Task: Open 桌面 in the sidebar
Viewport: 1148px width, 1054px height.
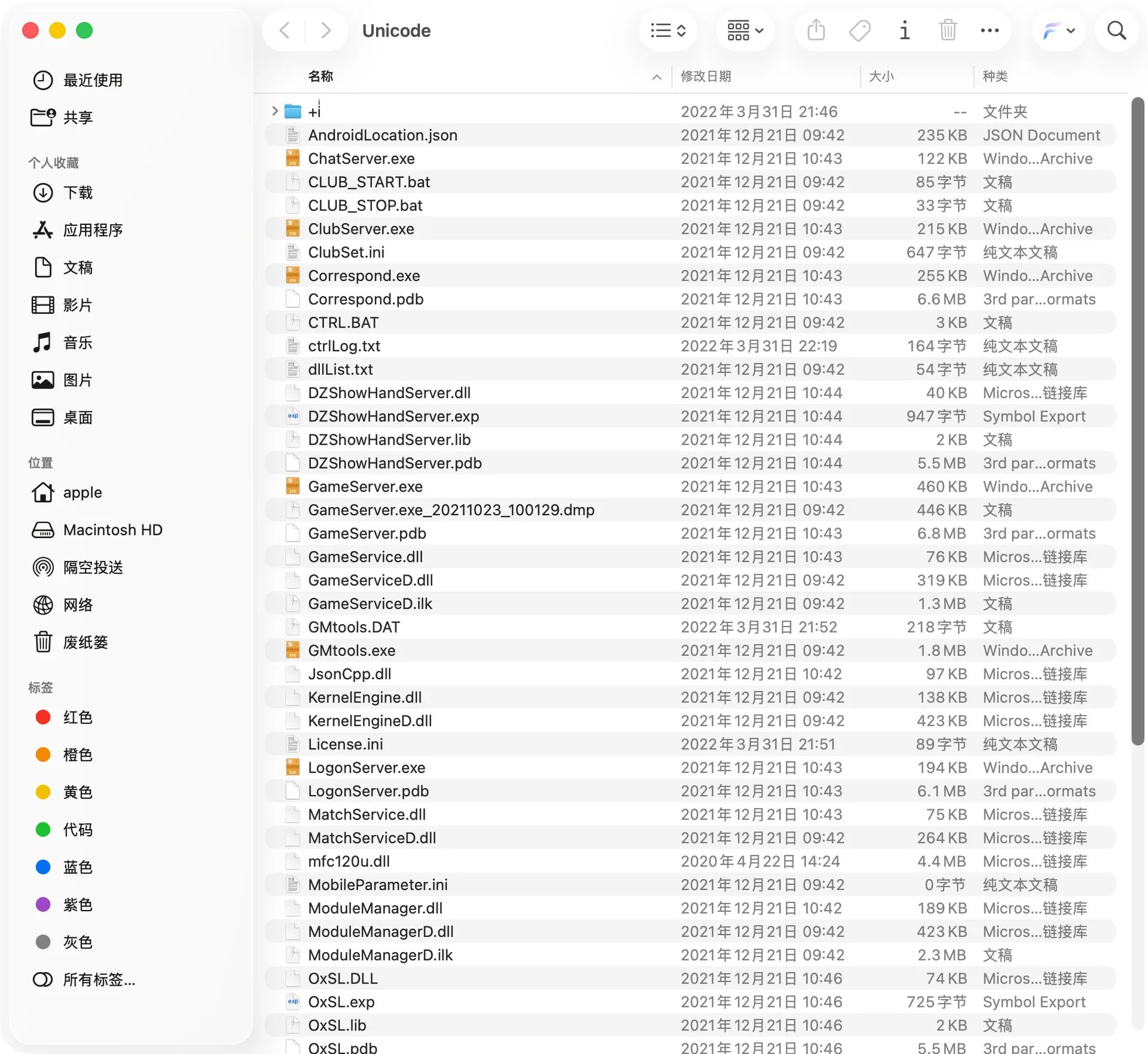Action: click(63, 417)
